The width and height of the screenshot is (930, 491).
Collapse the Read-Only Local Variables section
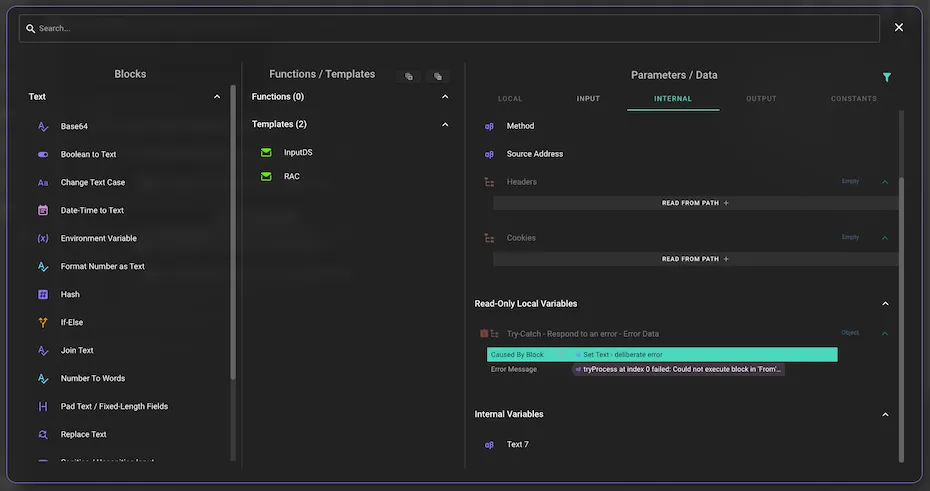coord(885,304)
